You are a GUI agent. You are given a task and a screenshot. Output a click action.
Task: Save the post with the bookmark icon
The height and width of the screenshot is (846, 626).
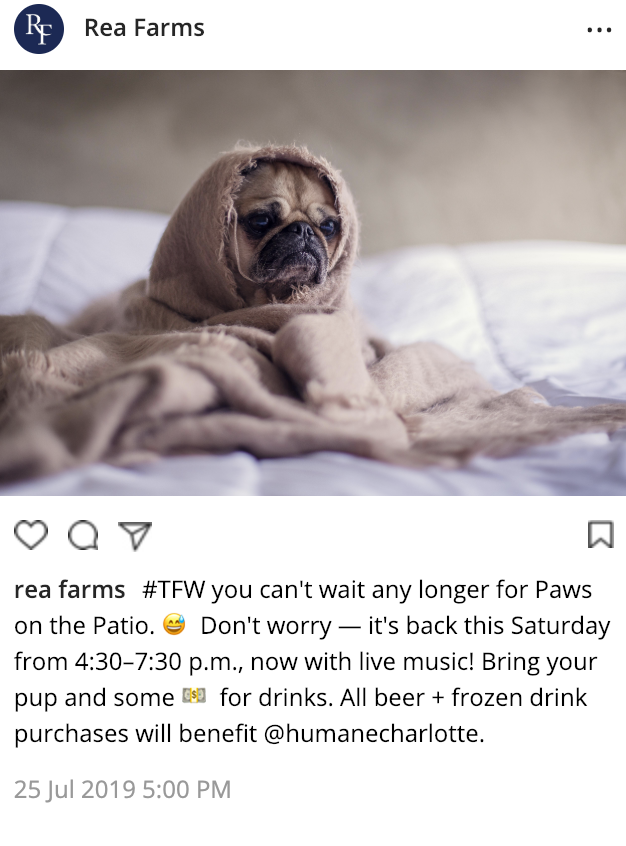click(x=600, y=534)
